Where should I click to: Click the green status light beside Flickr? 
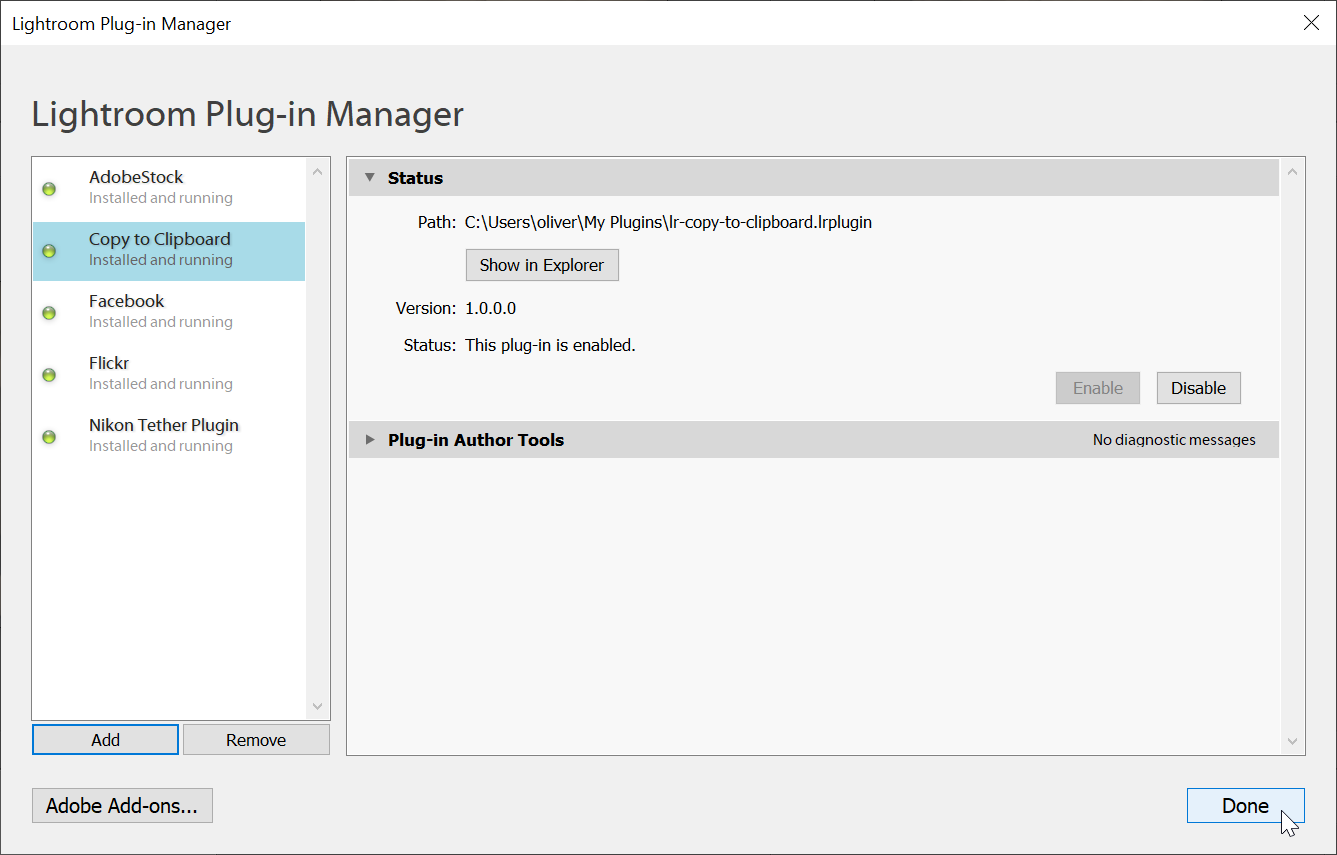click(48, 375)
